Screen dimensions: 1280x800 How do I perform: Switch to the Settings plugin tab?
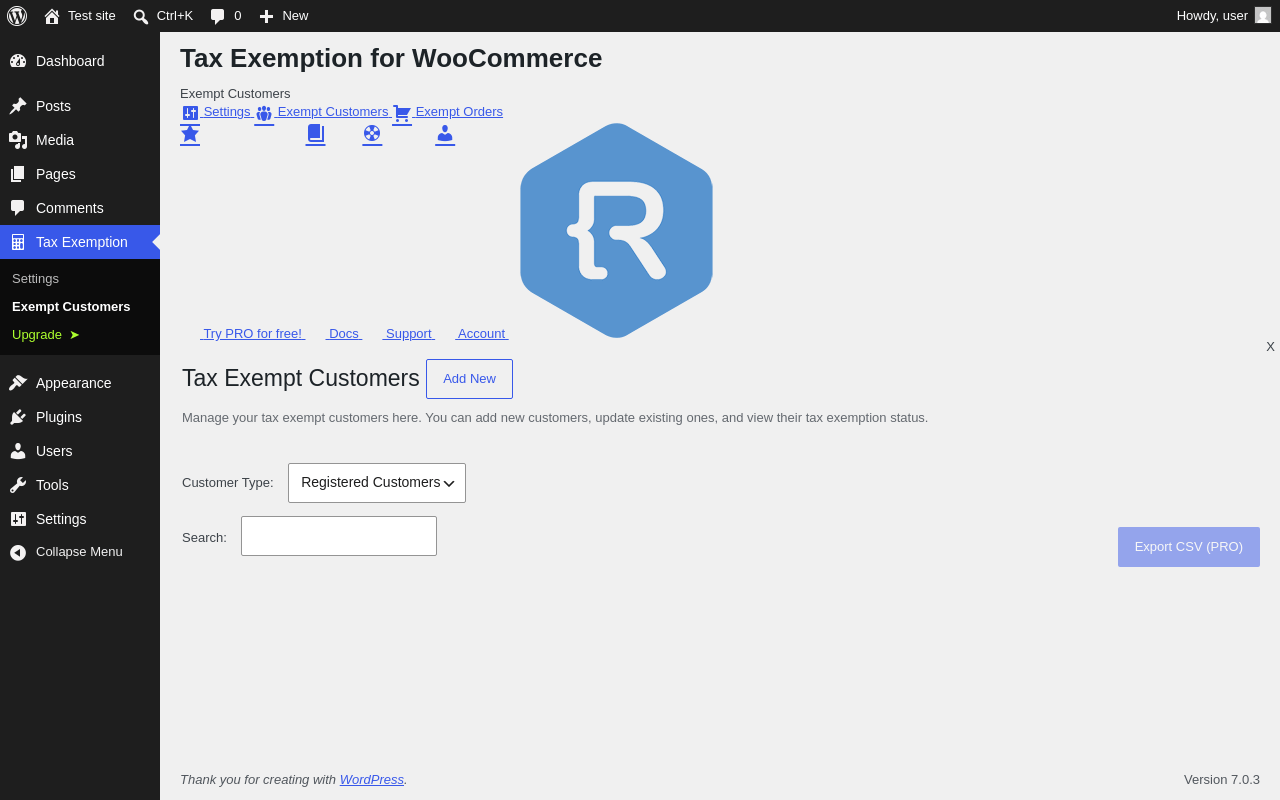pyautogui.click(x=227, y=112)
